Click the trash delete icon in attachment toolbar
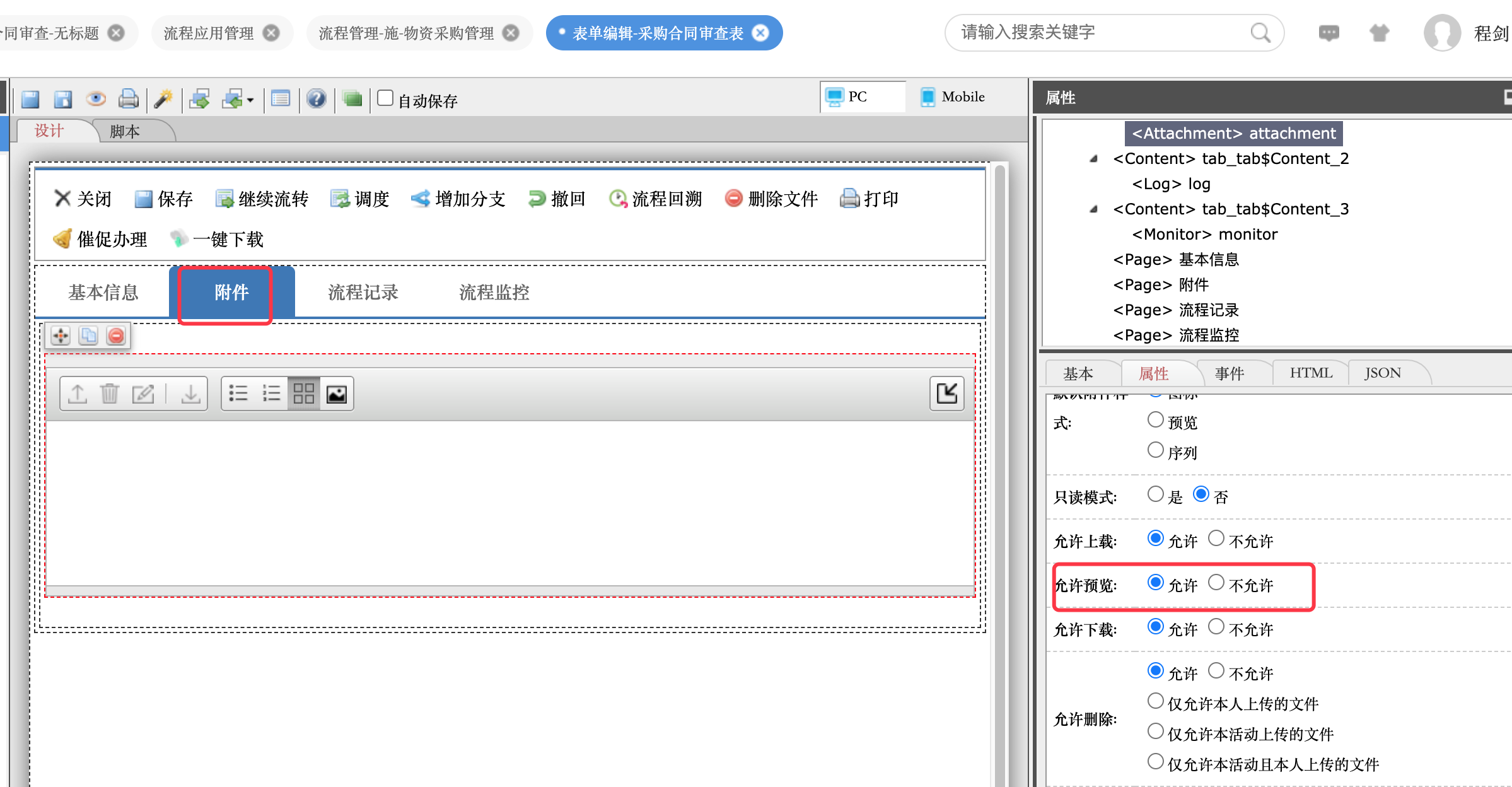Viewport: 1512px width, 787px height. (110, 393)
